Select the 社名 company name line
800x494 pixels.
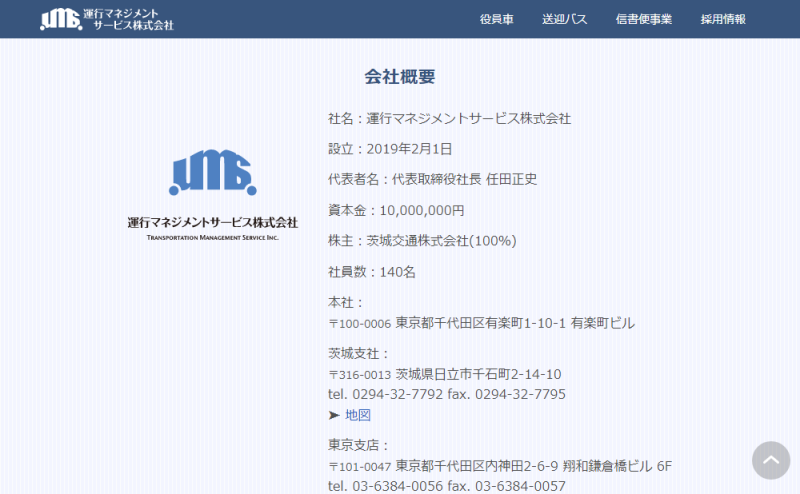point(449,118)
